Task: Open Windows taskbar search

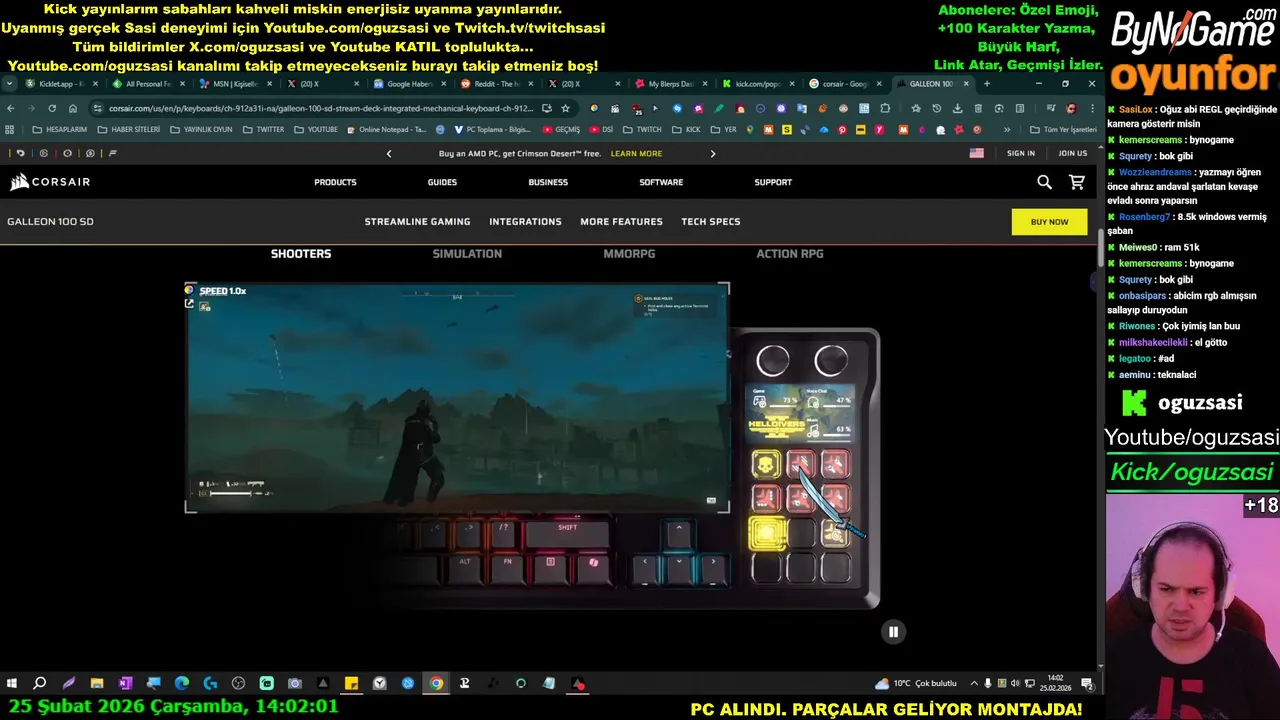Action: 39,683
